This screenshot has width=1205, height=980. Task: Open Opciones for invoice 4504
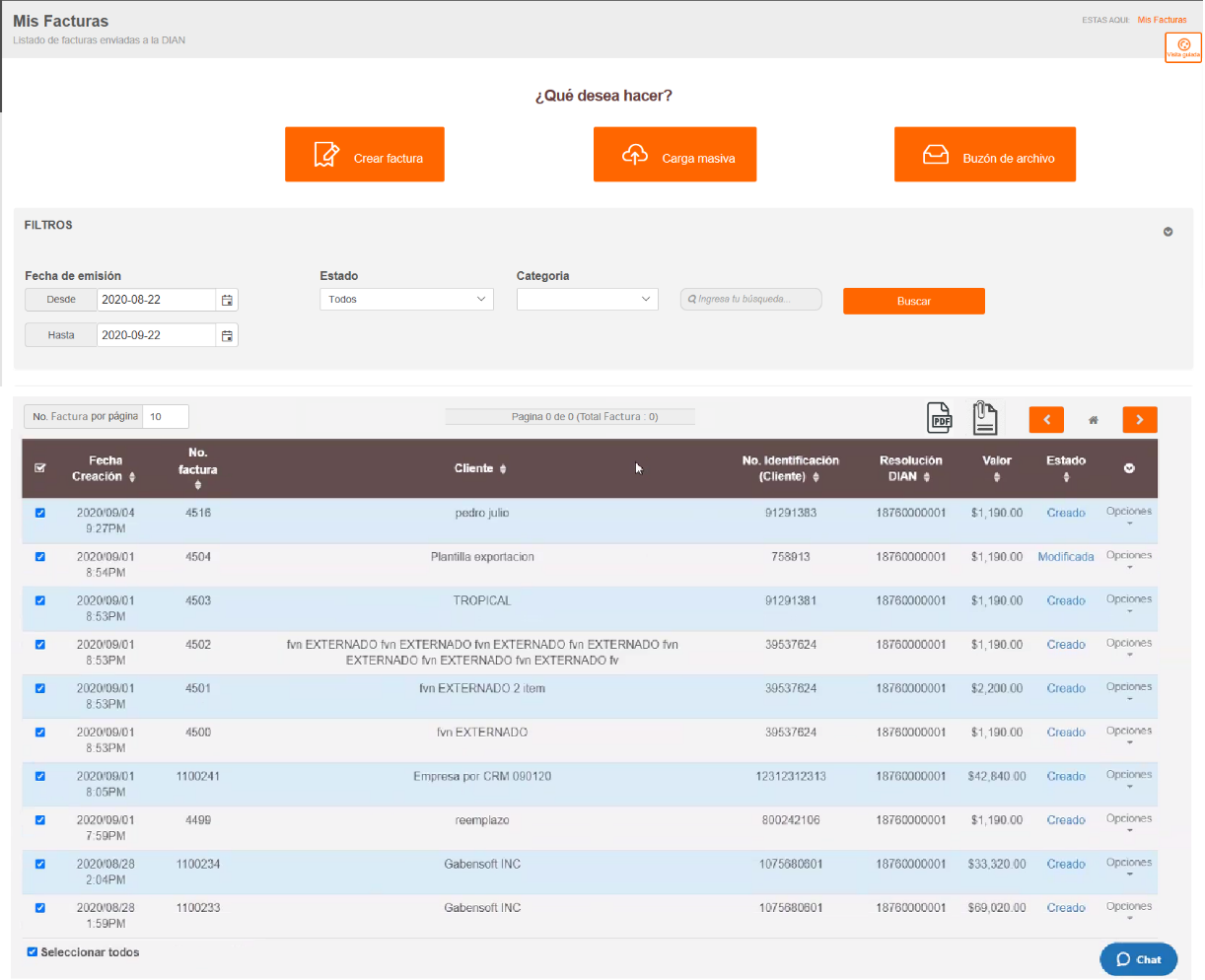1129,560
